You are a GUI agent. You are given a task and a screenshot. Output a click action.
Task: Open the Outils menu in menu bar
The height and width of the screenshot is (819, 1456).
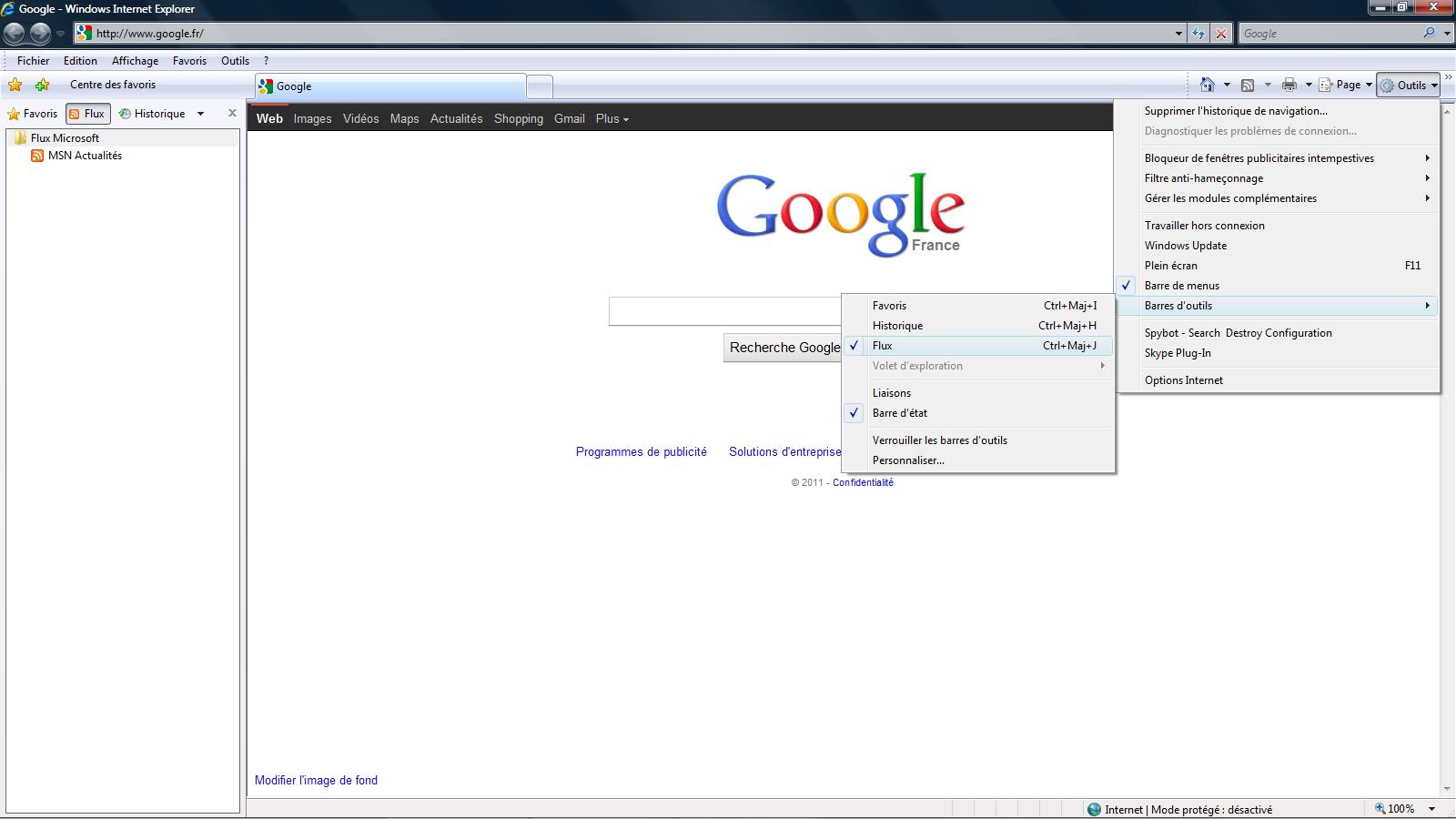click(235, 61)
